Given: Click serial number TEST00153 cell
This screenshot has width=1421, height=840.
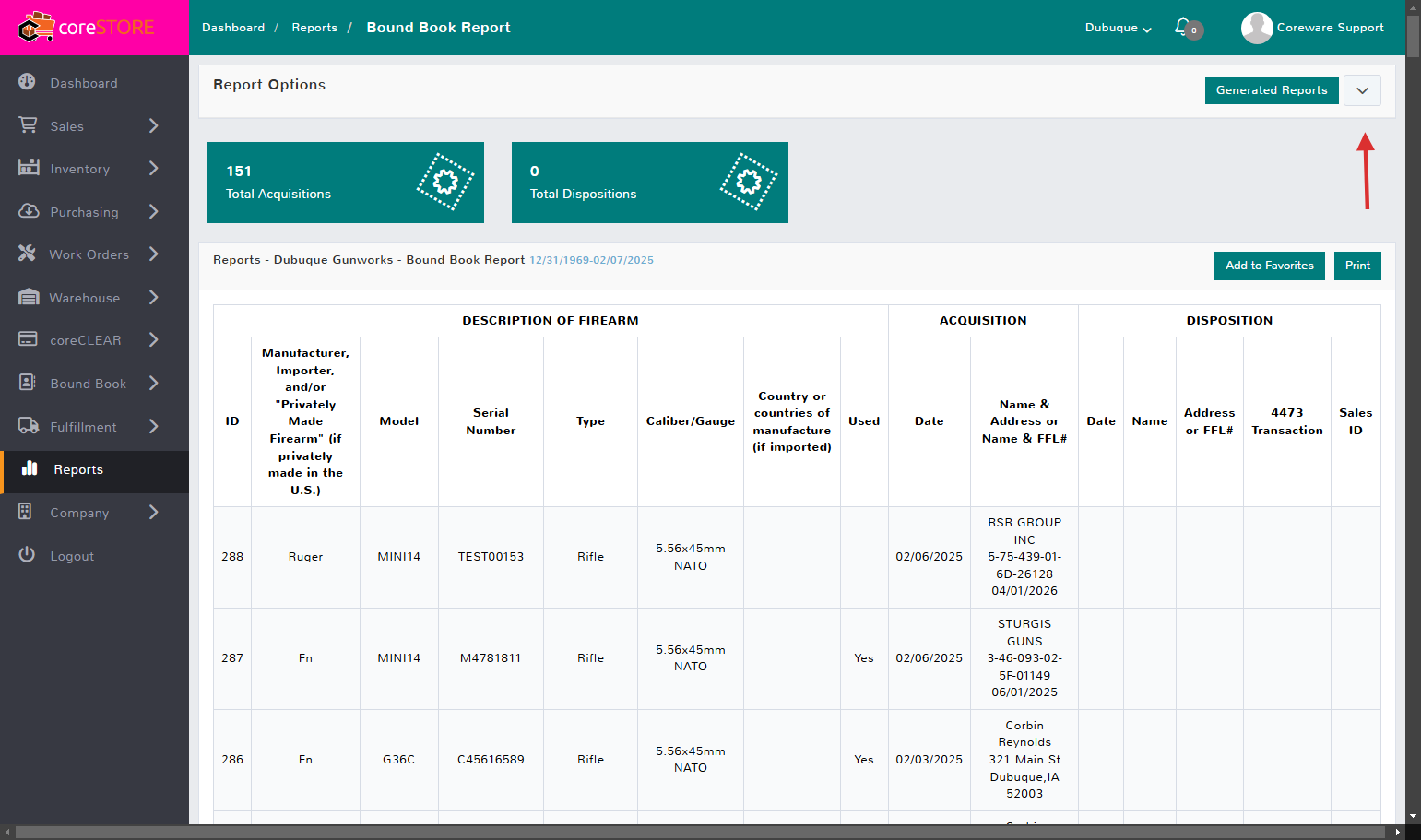Looking at the screenshot, I should [x=491, y=557].
